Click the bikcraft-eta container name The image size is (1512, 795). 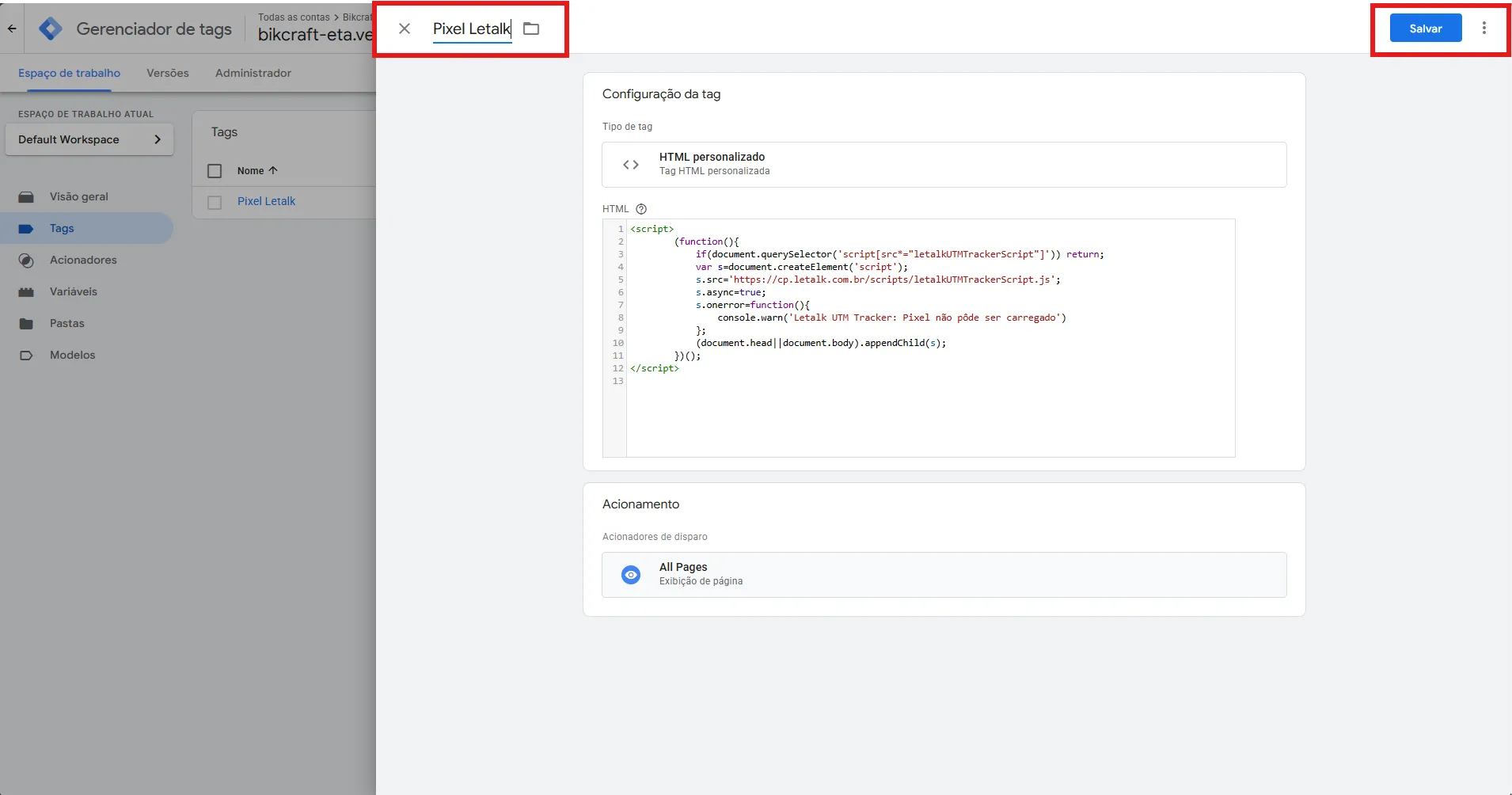pos(315,35)
